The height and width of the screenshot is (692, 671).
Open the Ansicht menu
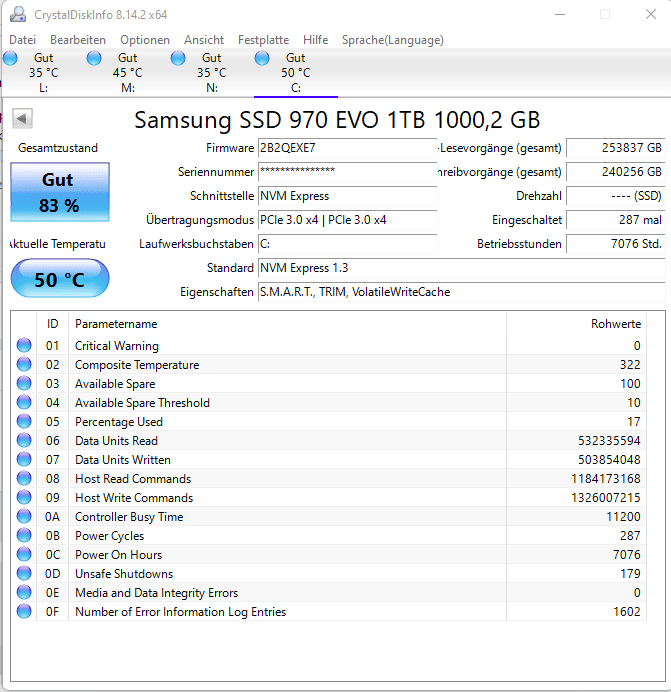coord(204,40)
